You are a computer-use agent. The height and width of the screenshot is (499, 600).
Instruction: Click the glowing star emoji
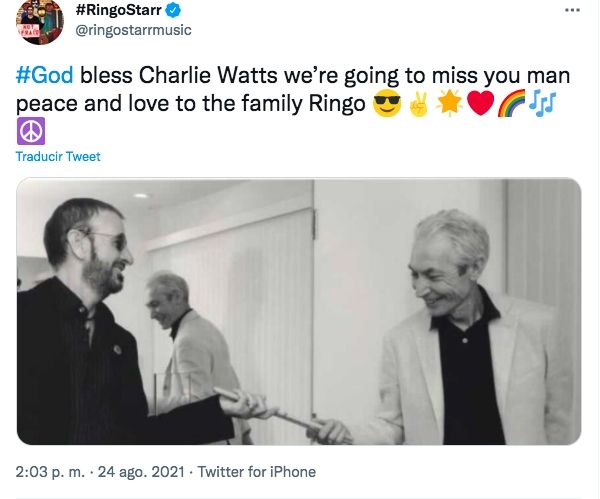coord(448,103)
